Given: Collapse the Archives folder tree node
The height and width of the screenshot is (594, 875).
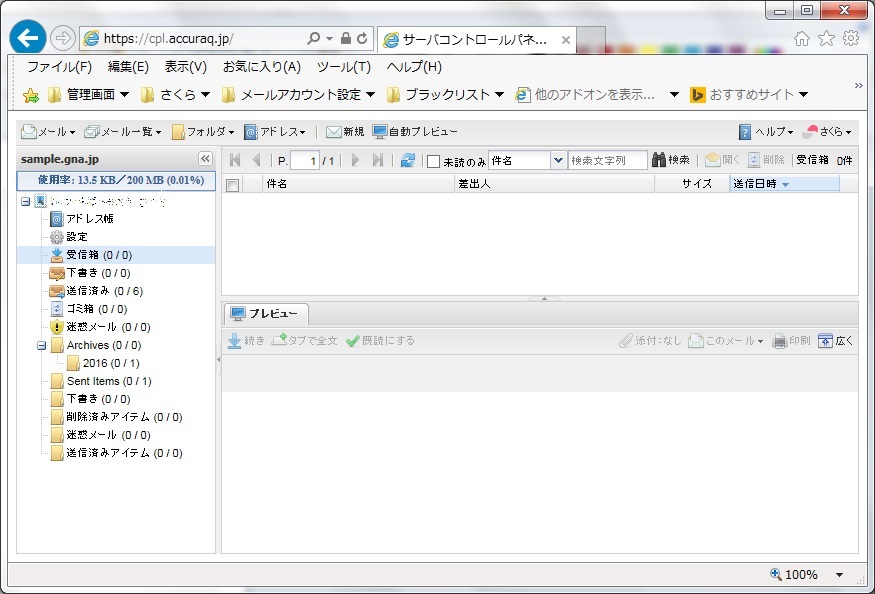Looking at the screenshot, I should pos(42,346).
